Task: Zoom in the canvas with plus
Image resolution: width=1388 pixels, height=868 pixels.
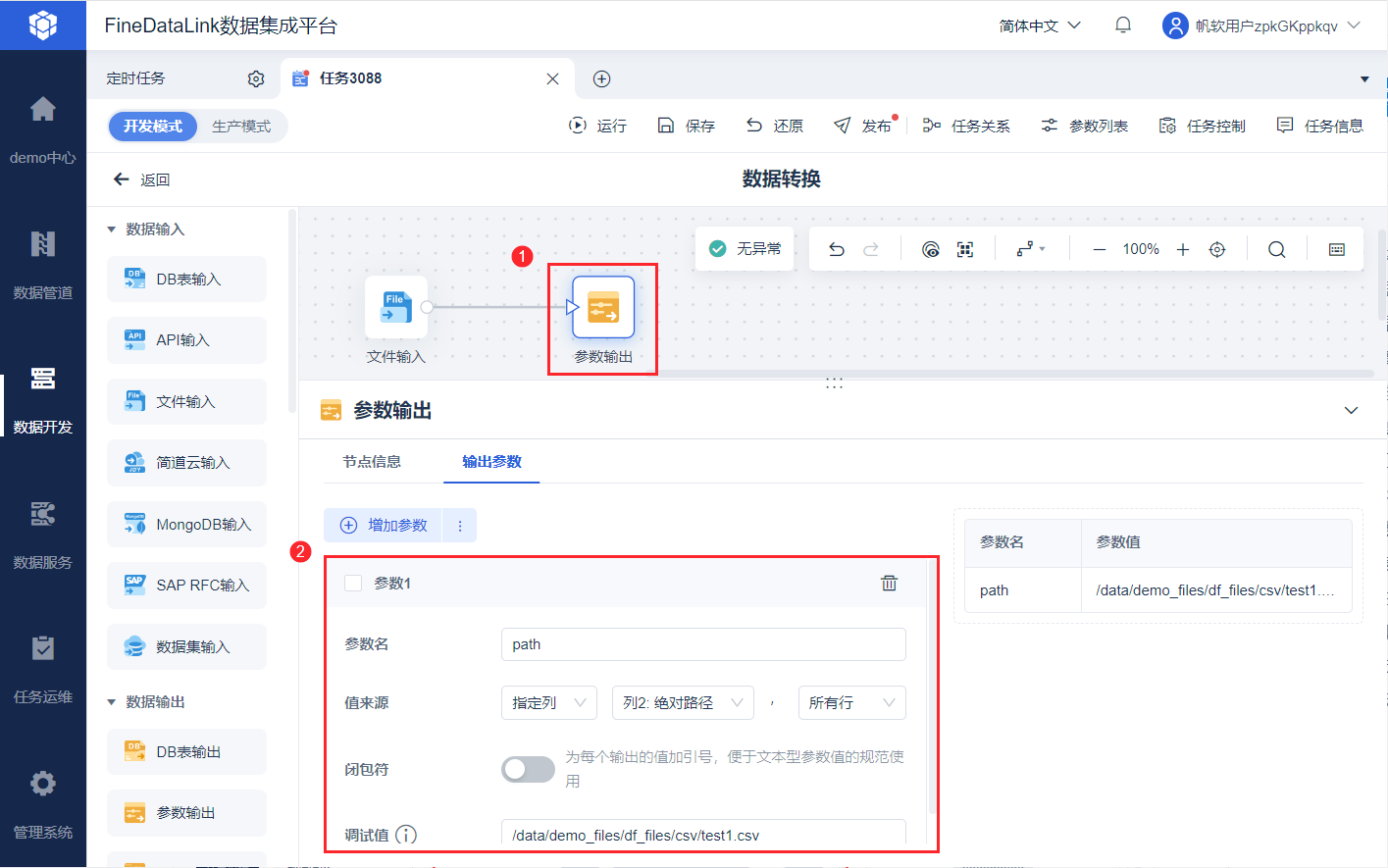Action: click(1183, 249)
